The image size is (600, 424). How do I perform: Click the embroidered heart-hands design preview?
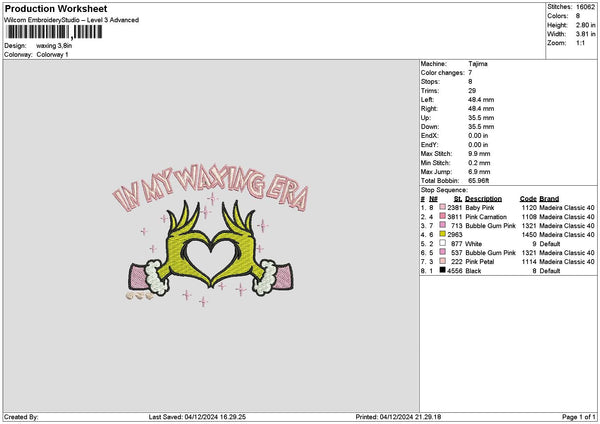click(x=210, y=236)
